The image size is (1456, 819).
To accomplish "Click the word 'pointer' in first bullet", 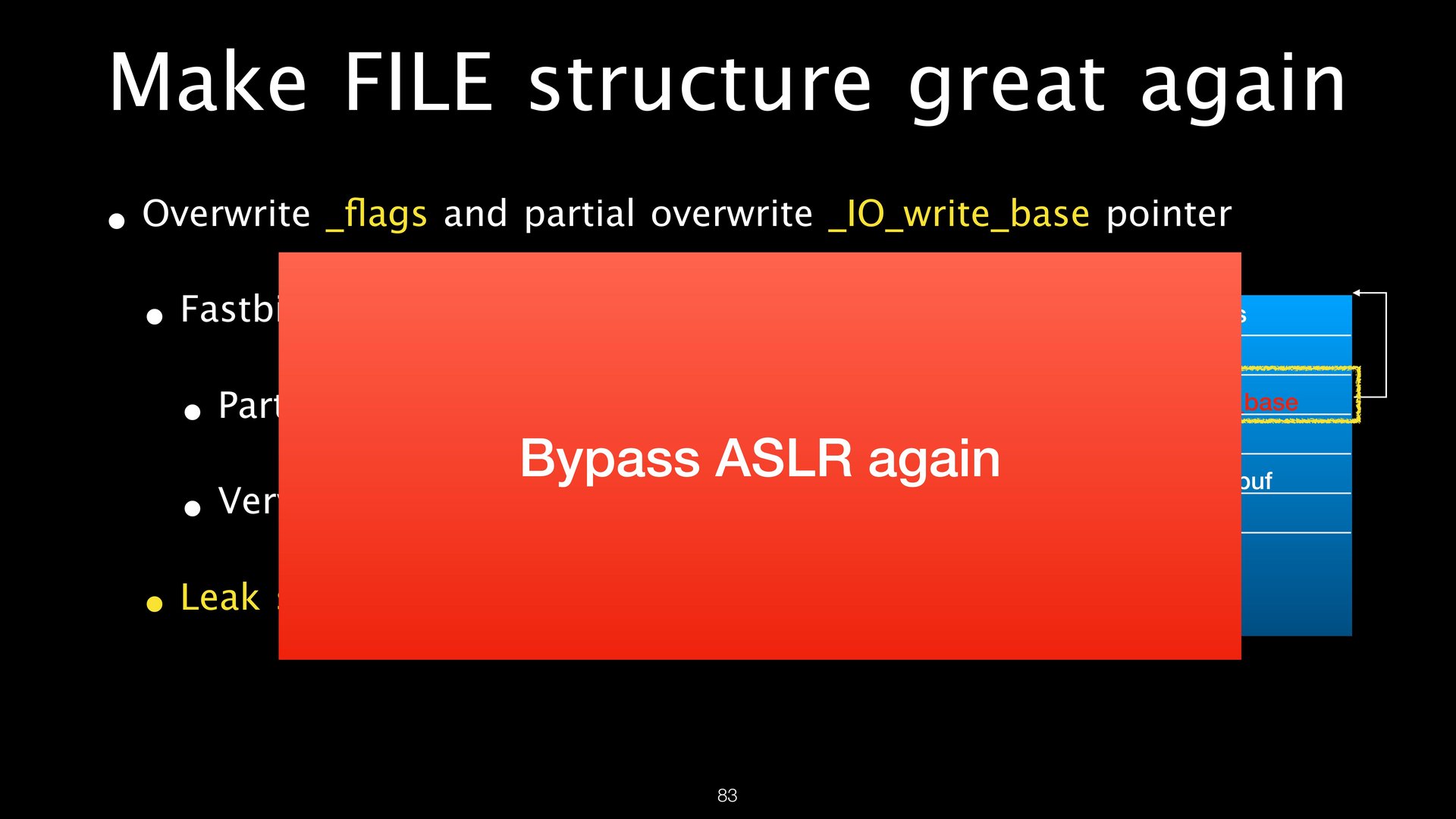I will 1168,214.
